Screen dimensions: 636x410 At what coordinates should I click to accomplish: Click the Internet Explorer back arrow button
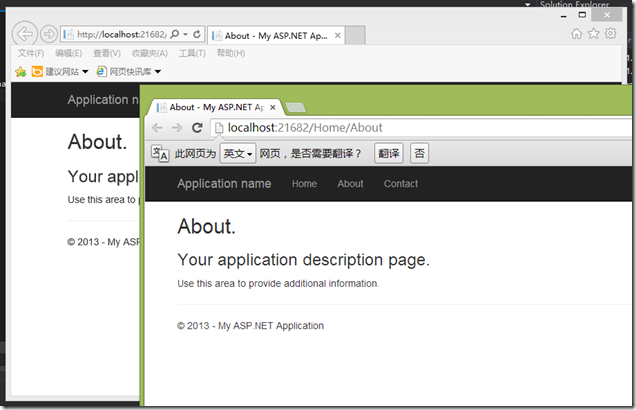[26, 35]
